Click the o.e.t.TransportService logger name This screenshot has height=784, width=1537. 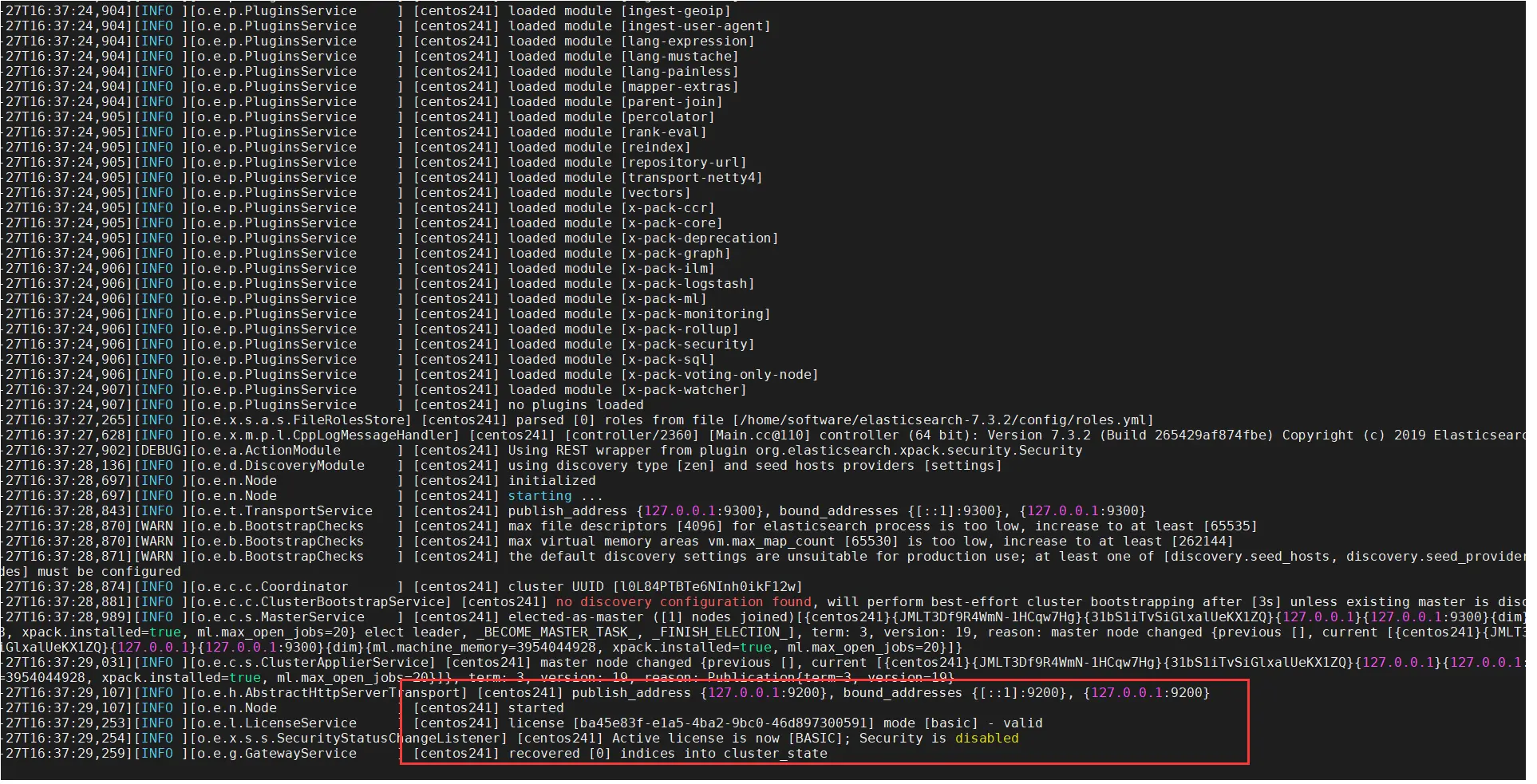(x=285, y=511)
